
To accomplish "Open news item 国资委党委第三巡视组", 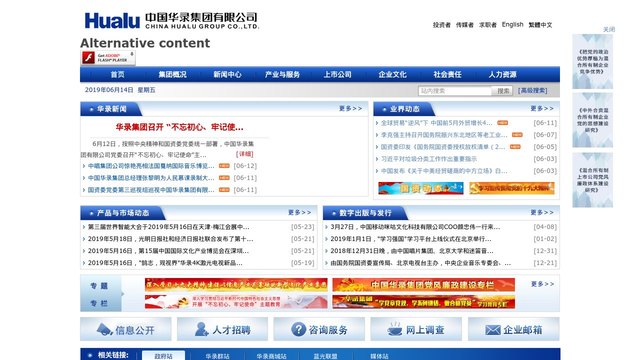I will (x=151, y=190).
